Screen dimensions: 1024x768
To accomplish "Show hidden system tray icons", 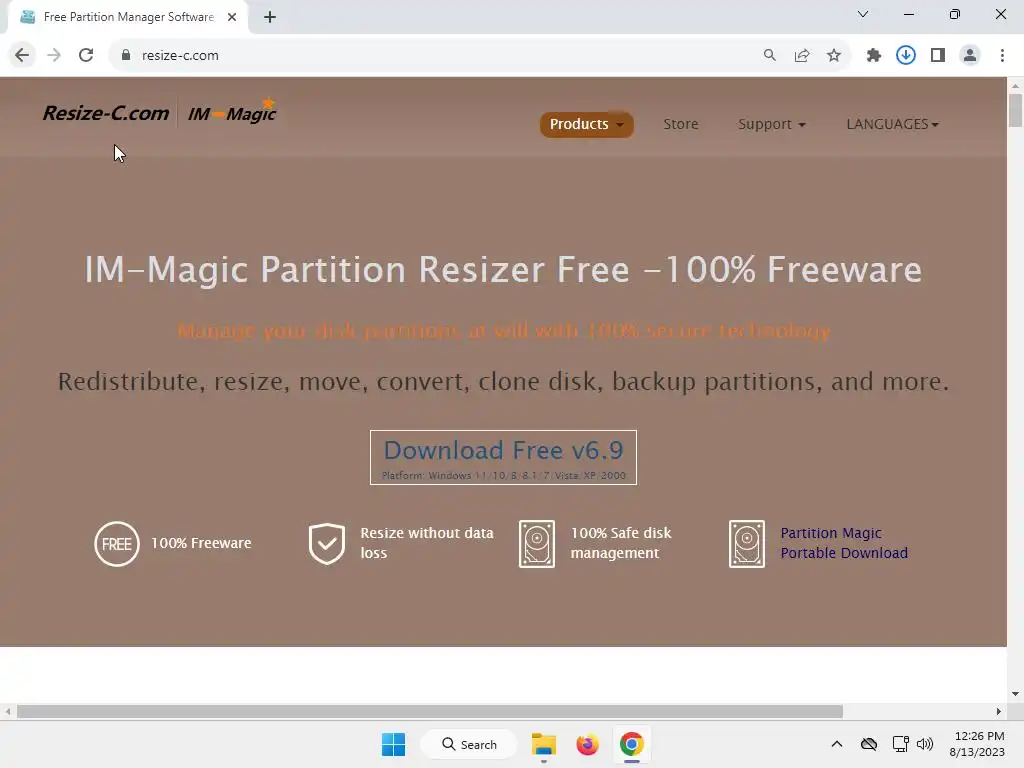I will (x=837, y=744).
